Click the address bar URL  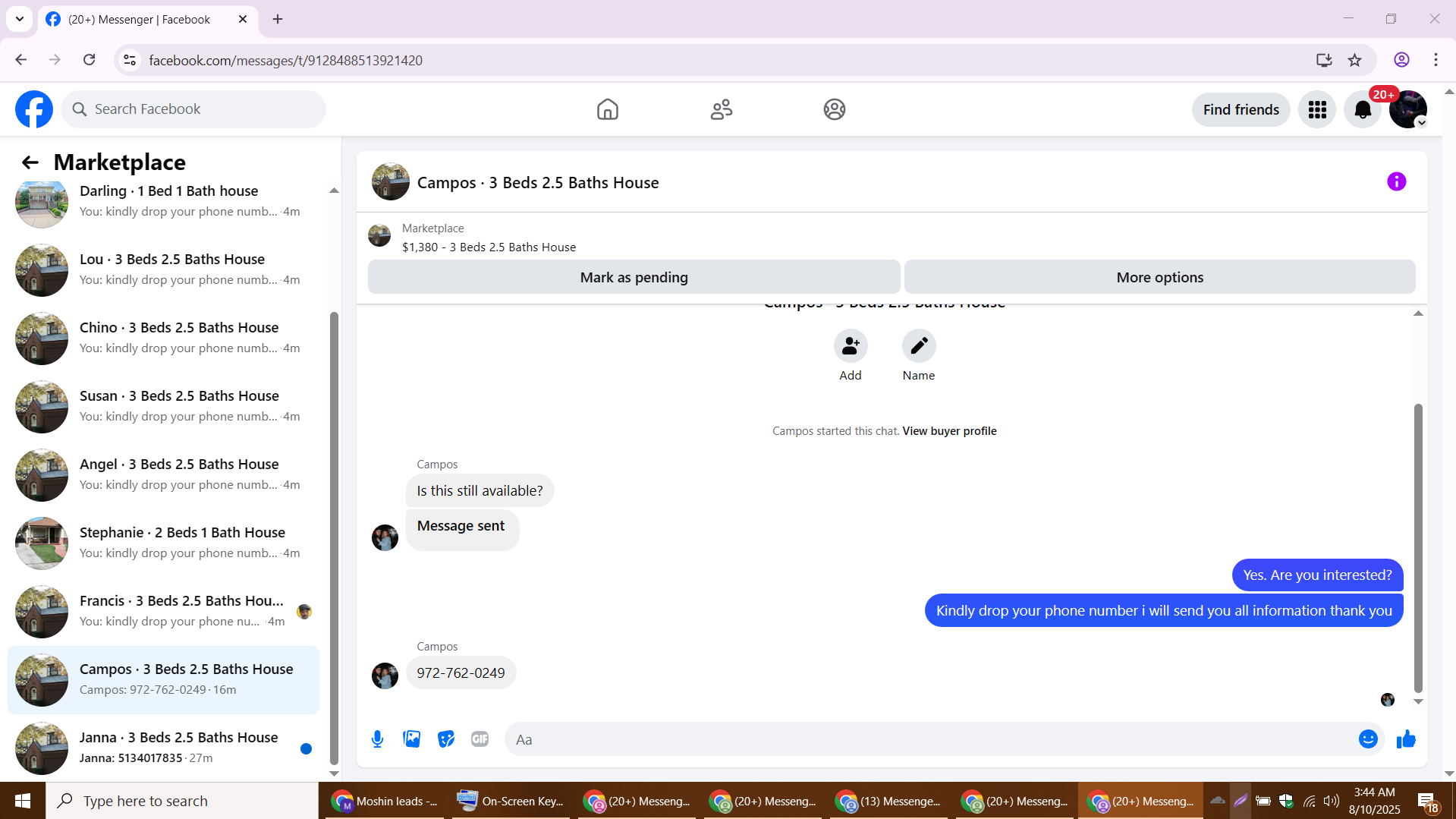pyautogui.click(x=285, y=60)
